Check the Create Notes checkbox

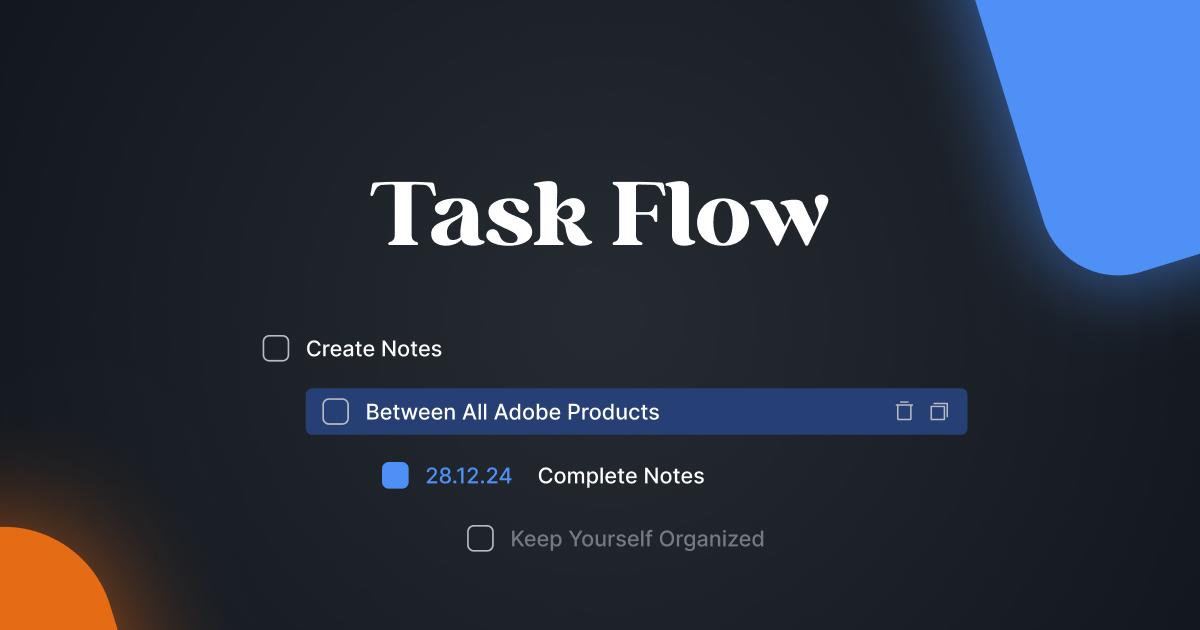[275, 348]
